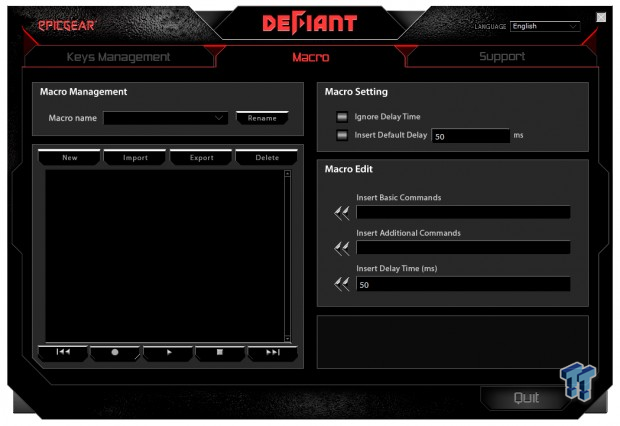This screenshot has height=426, width=620.
Task: Click the macro list scrollbar up arrow
Action: click(x=287, y=174)
